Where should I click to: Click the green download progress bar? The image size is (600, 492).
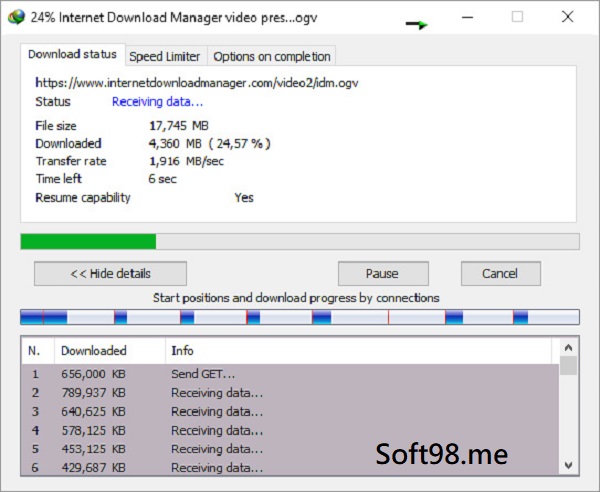click(x=300, y=241)
